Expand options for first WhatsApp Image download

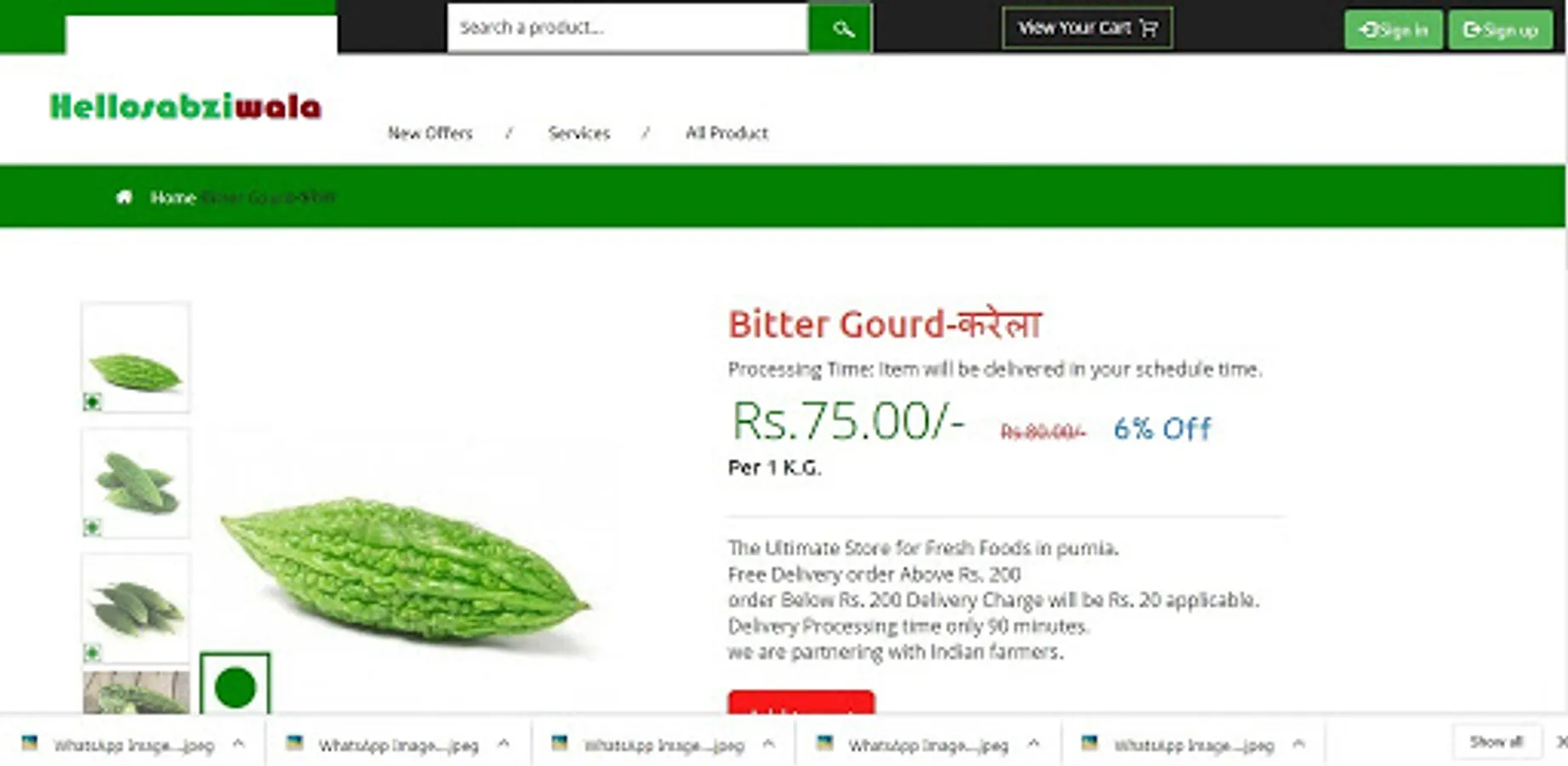[x=239, y=744]
